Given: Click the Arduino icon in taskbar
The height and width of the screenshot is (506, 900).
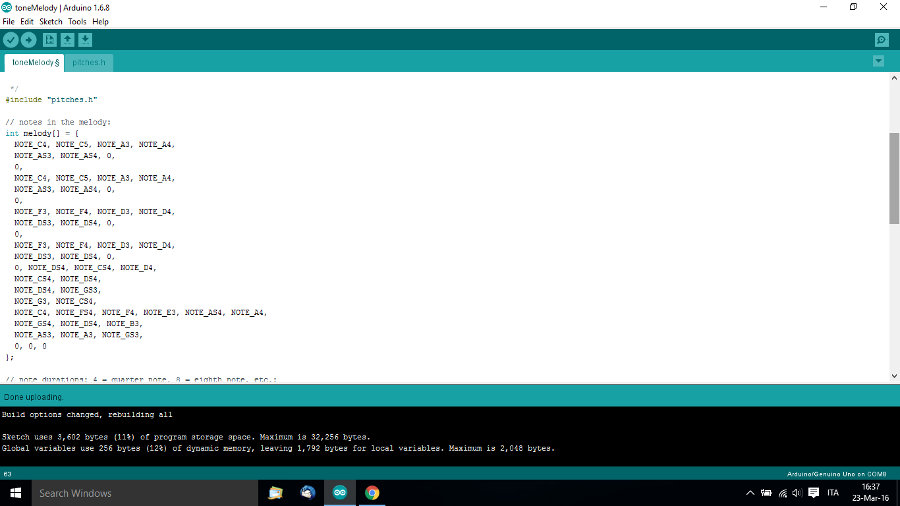Looking at the screenshot, I should click(x=340, y=493).
